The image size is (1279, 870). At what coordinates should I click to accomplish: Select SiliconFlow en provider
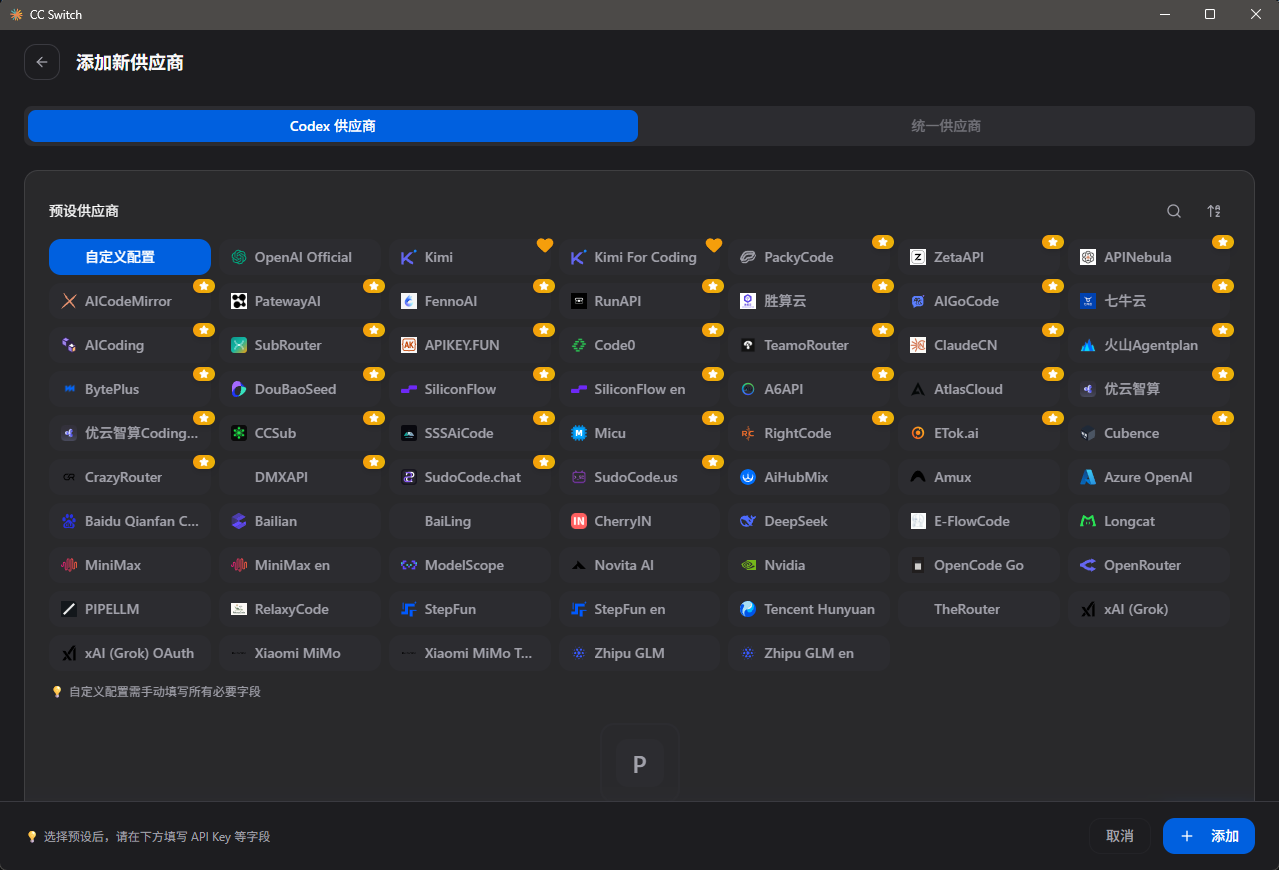click(640, 389)
